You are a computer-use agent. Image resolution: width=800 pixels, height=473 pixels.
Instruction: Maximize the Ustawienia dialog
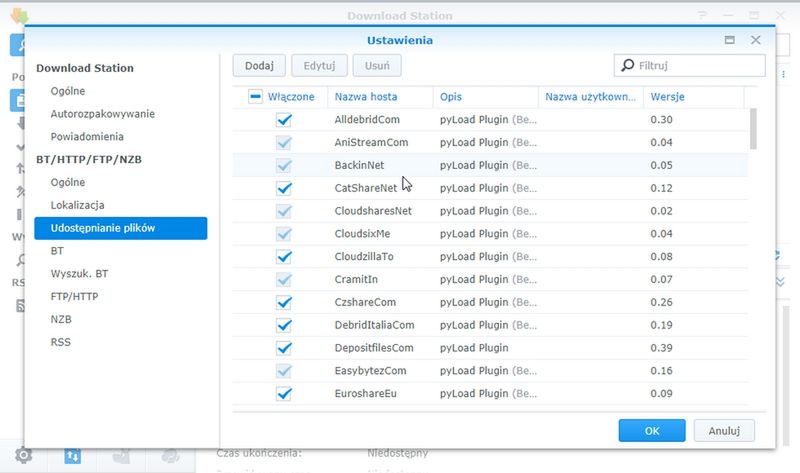coord(730,40)
